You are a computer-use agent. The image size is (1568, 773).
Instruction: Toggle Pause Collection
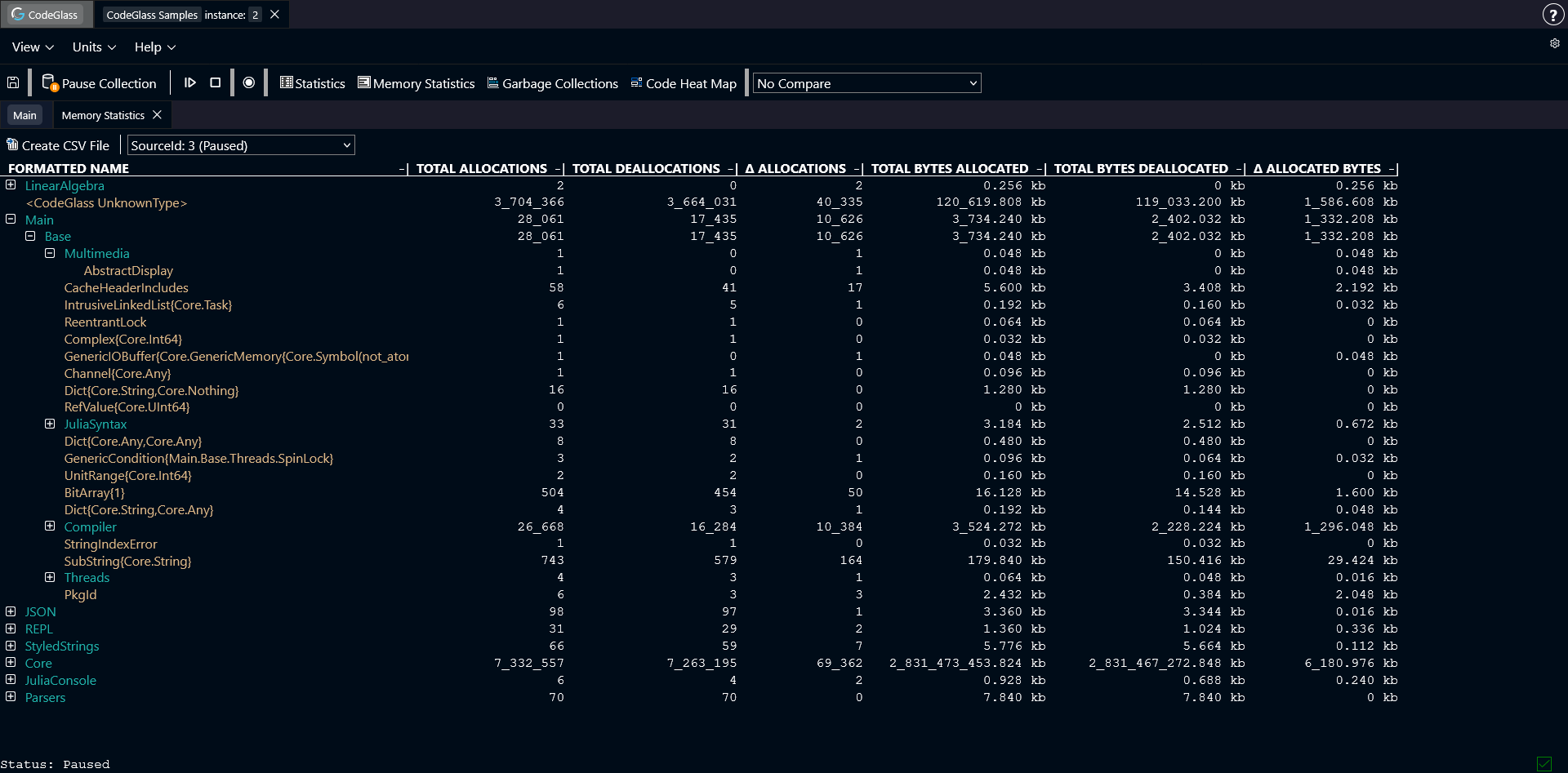[x=100, y=82]
